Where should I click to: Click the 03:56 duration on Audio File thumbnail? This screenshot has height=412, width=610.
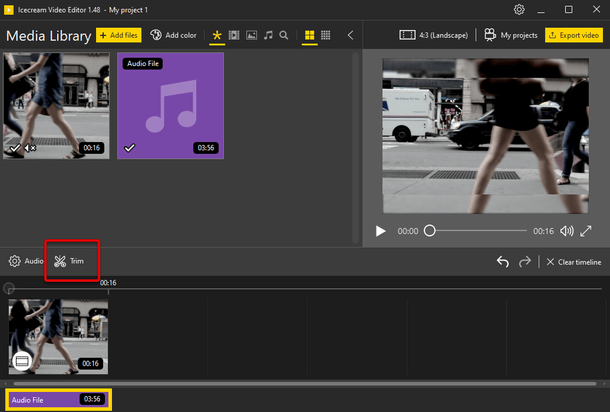[x=206, y=148]
